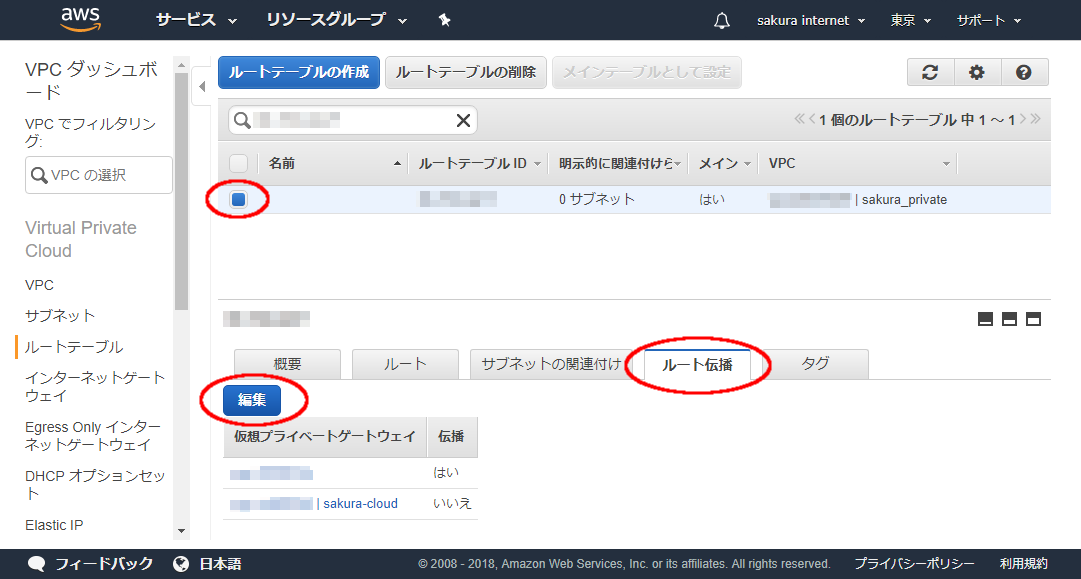Open the sakura internet account dropdown
This screenshot has width=1081, height=579.
[x=811, y=21]
